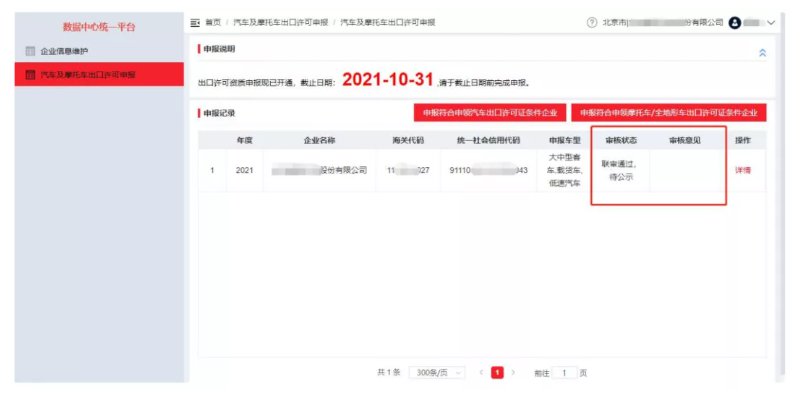Select page 1 in pagination
The image size is (801, 397).
coord(497,373)
